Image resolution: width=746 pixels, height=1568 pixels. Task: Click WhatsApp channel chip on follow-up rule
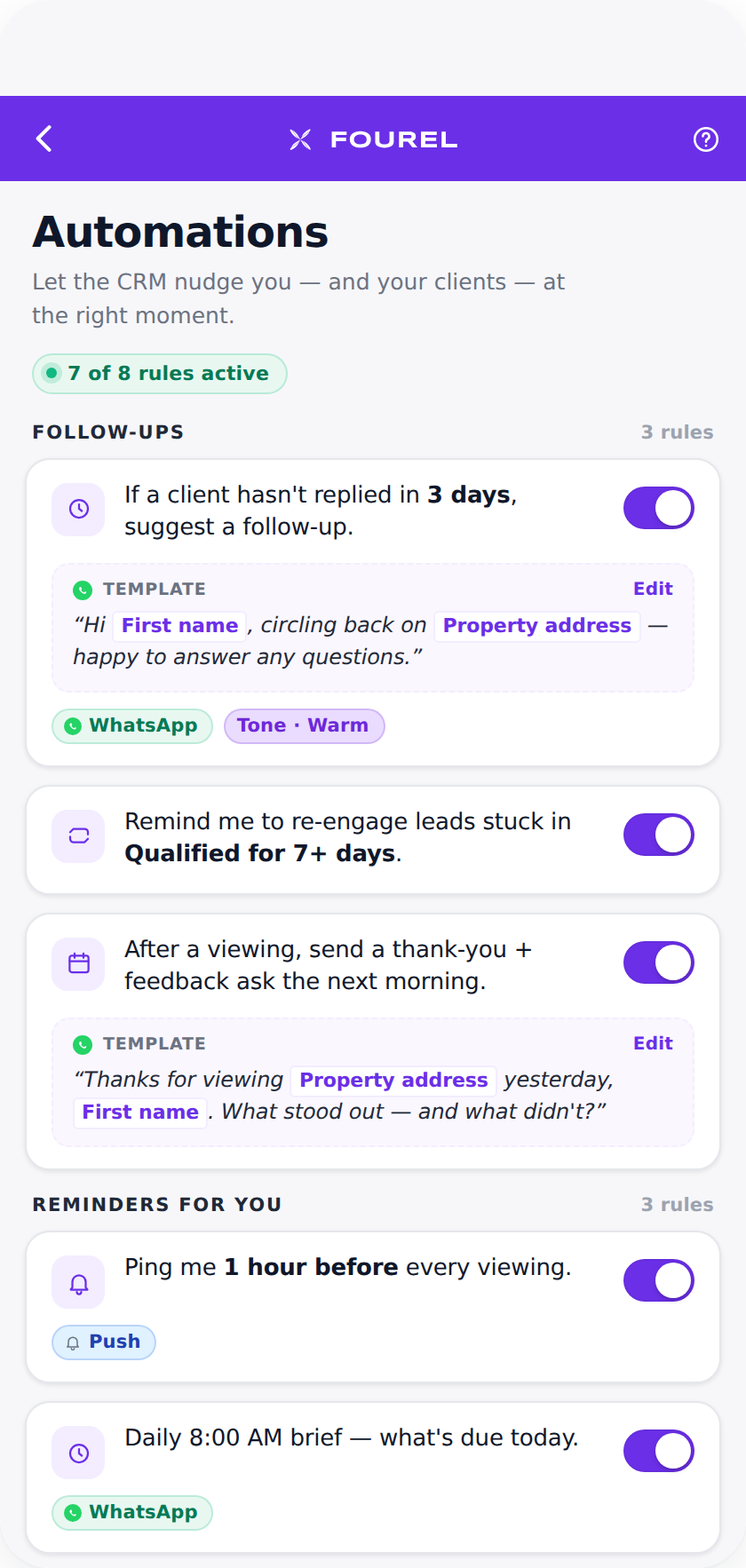(132, 725)
